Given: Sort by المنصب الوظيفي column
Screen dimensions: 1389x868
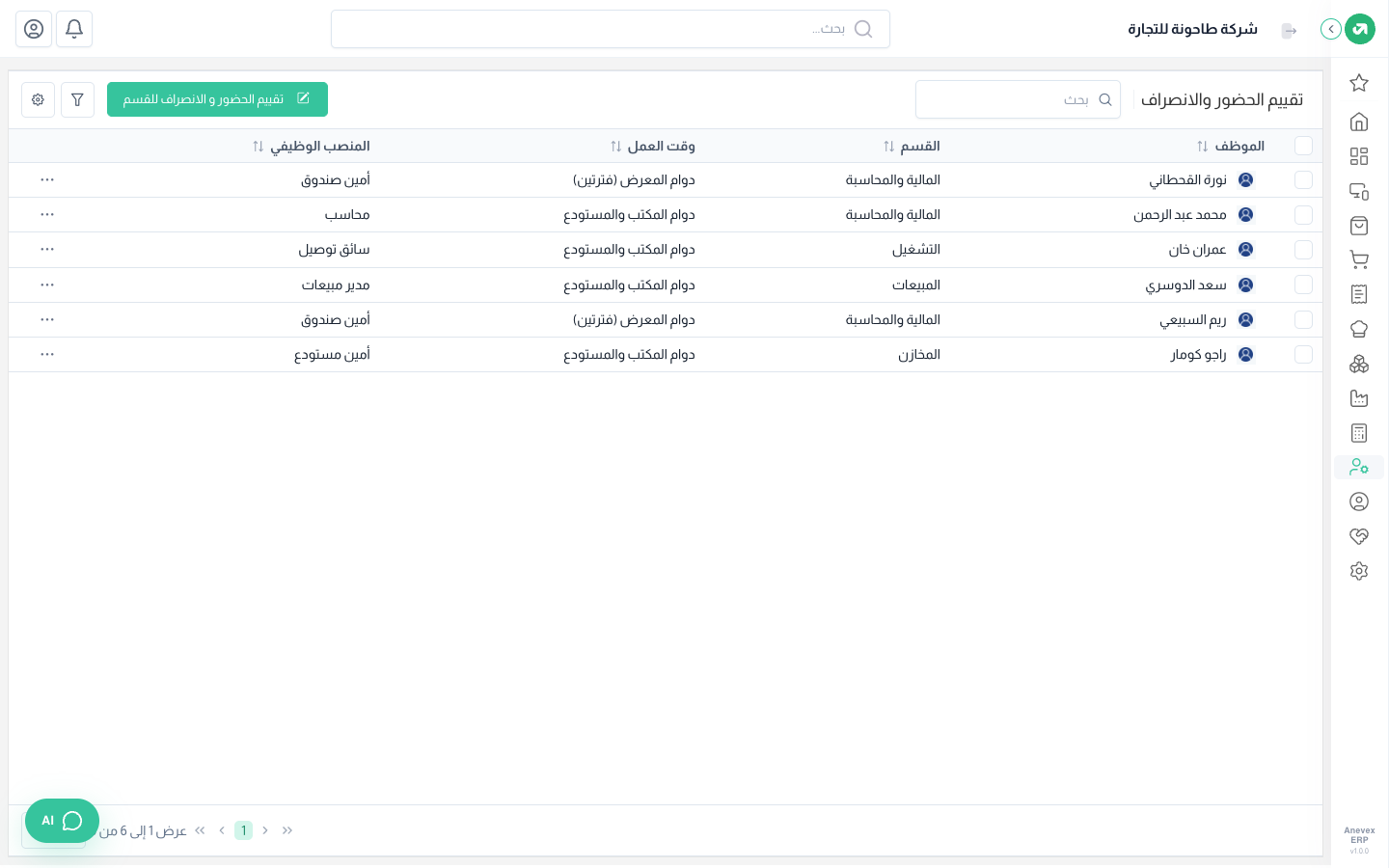Looking at the screenshot, I should [258, 147].
